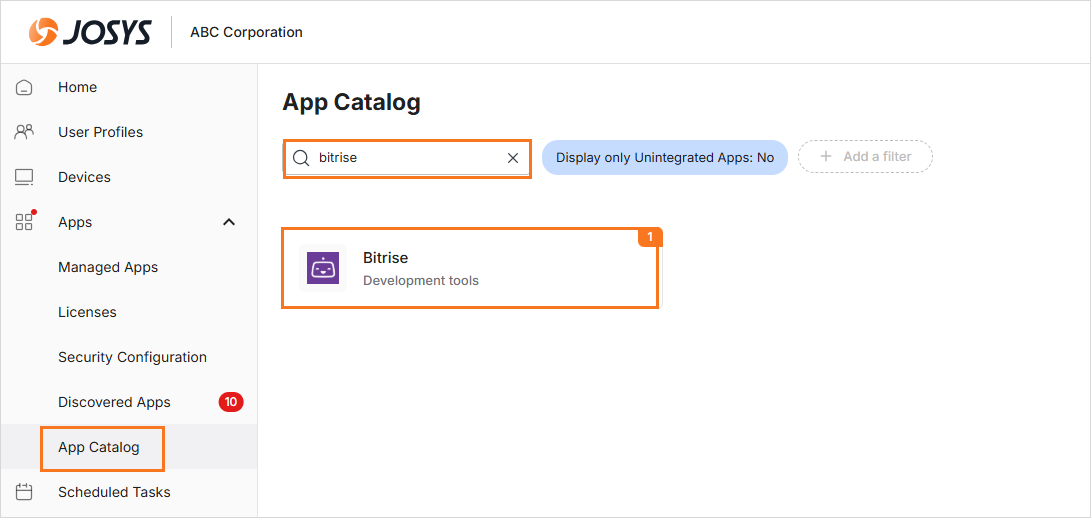Click the Apps grid icon
The height and width of the screenshot is (518, 1091).
(x=24, y=222)
